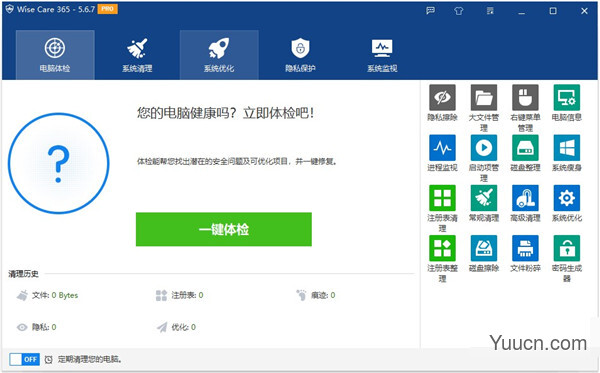Click the 文件 history icon
Image resolution: width=600 pixels, height=373 pixels.
click(22, 295)
